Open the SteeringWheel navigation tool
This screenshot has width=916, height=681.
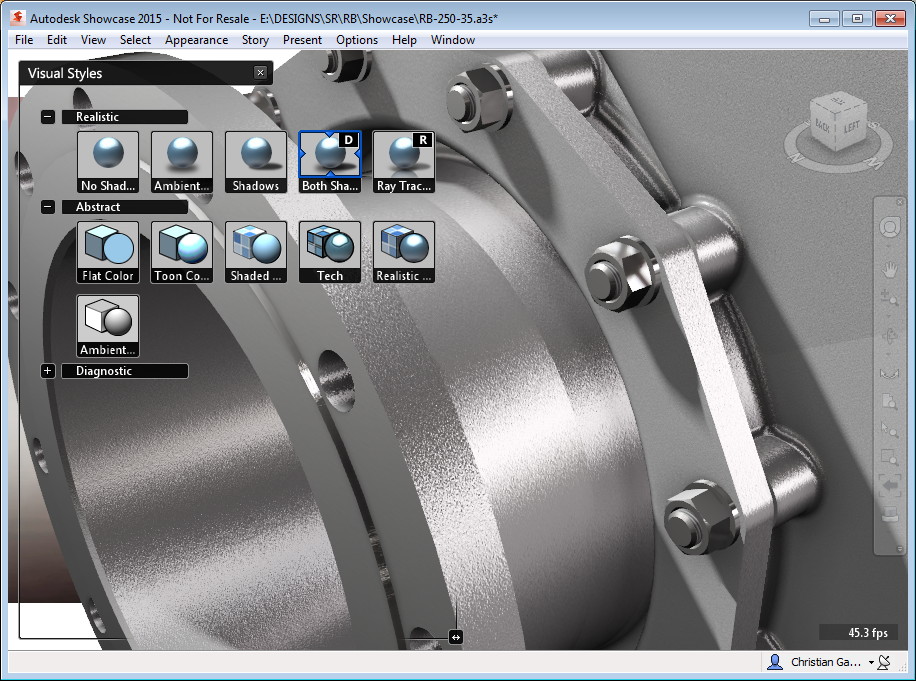889,227
